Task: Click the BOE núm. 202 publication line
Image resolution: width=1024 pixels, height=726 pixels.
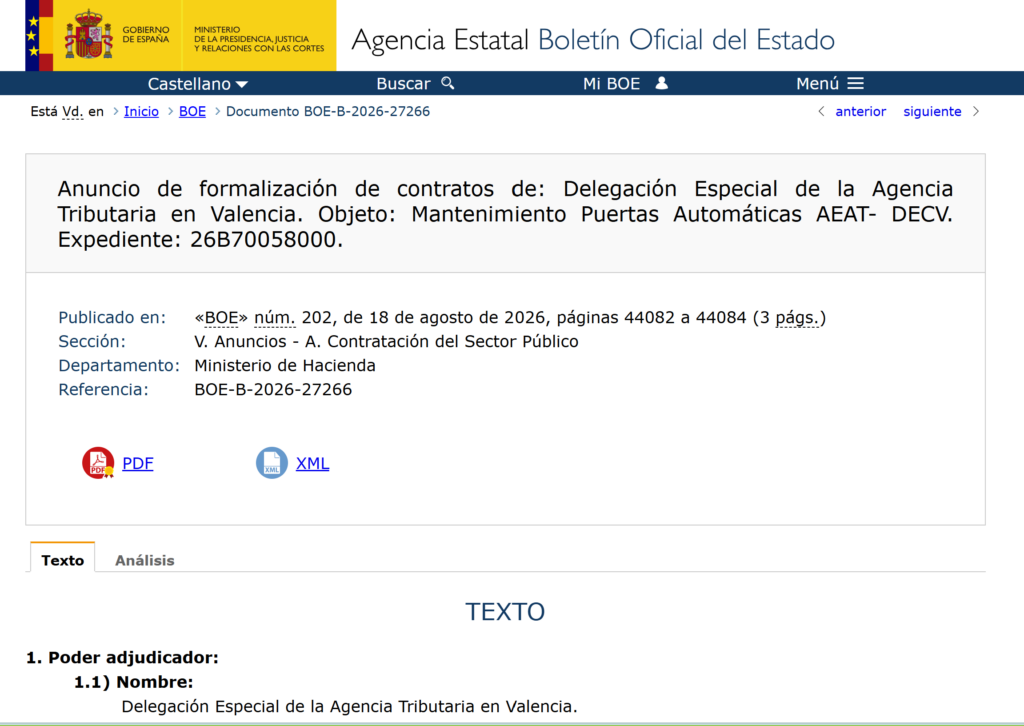Action: [x=510, y=318]
